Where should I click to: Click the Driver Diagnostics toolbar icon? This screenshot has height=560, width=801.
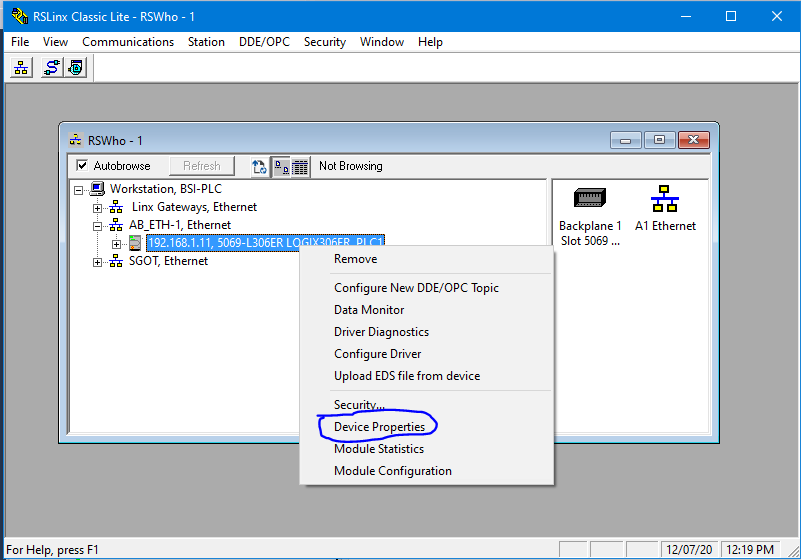76,67
